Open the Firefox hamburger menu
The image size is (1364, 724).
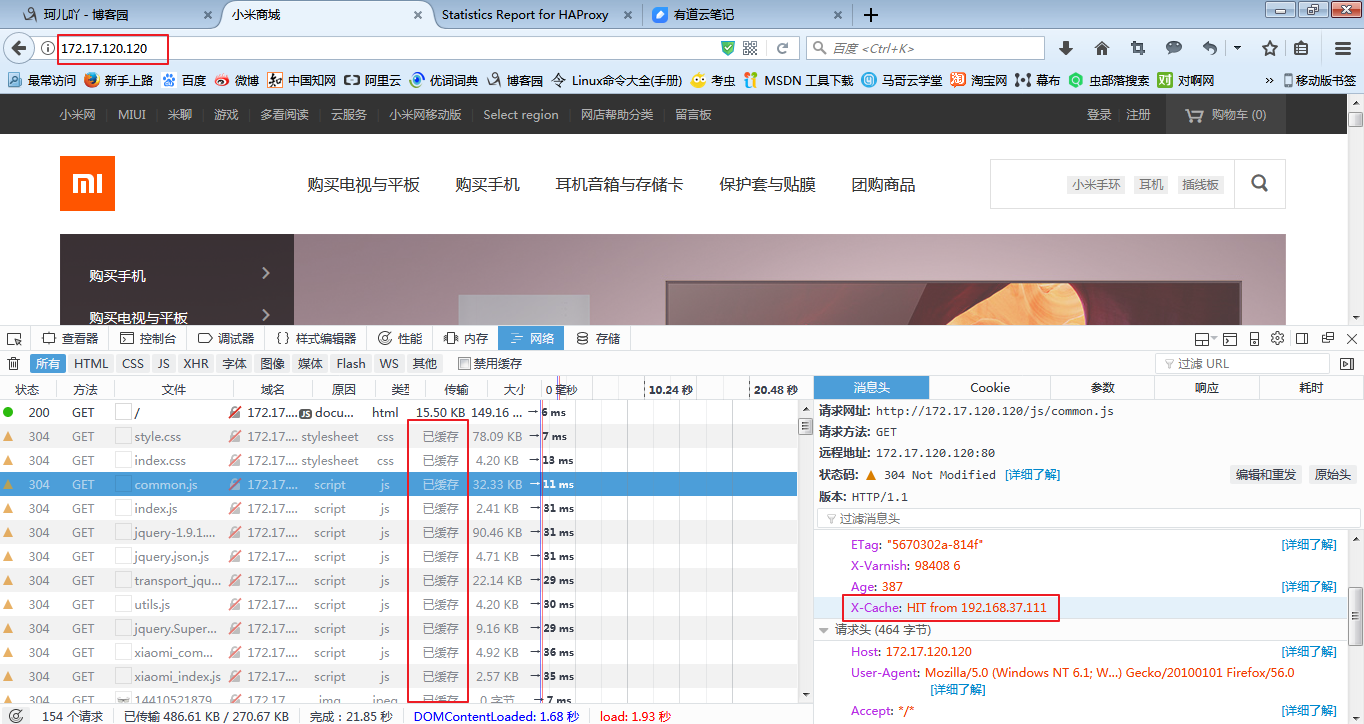(x=1341, y=47)
